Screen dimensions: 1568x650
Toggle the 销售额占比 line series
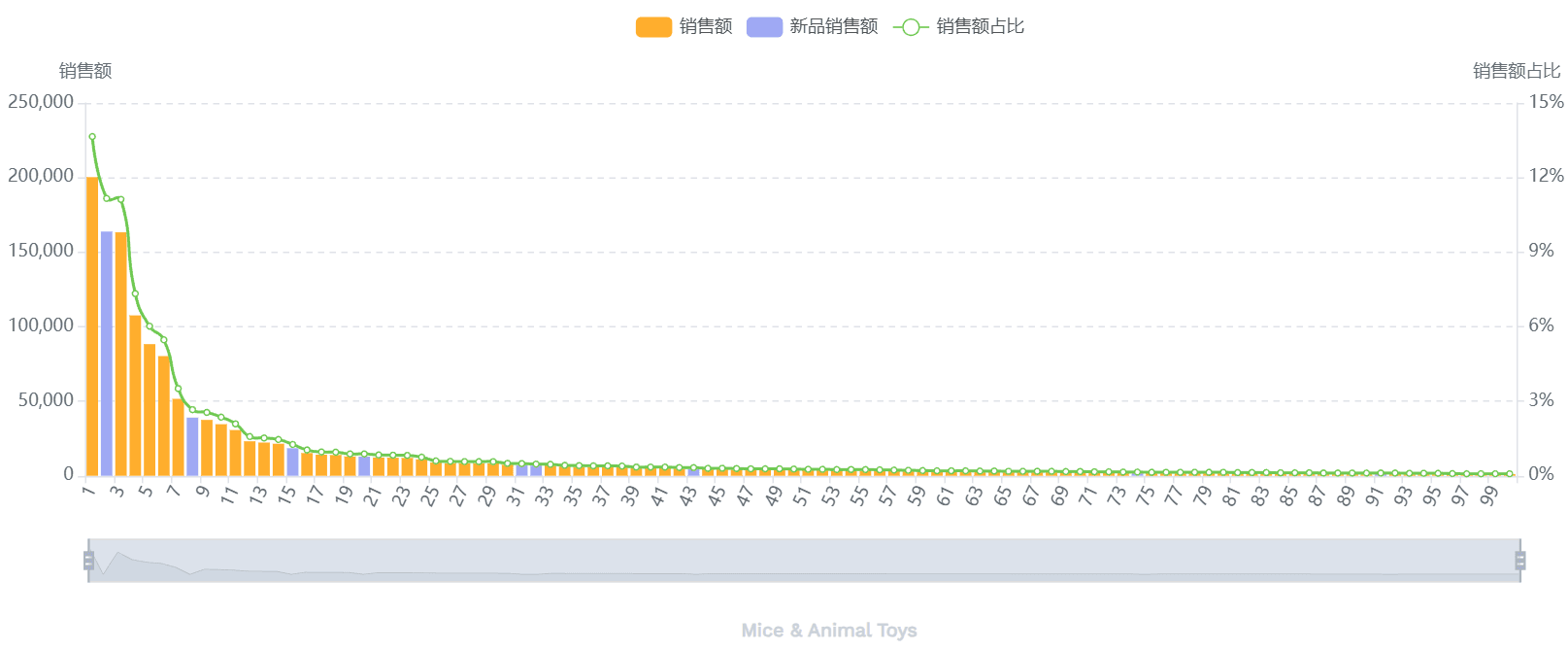[980, 26]
